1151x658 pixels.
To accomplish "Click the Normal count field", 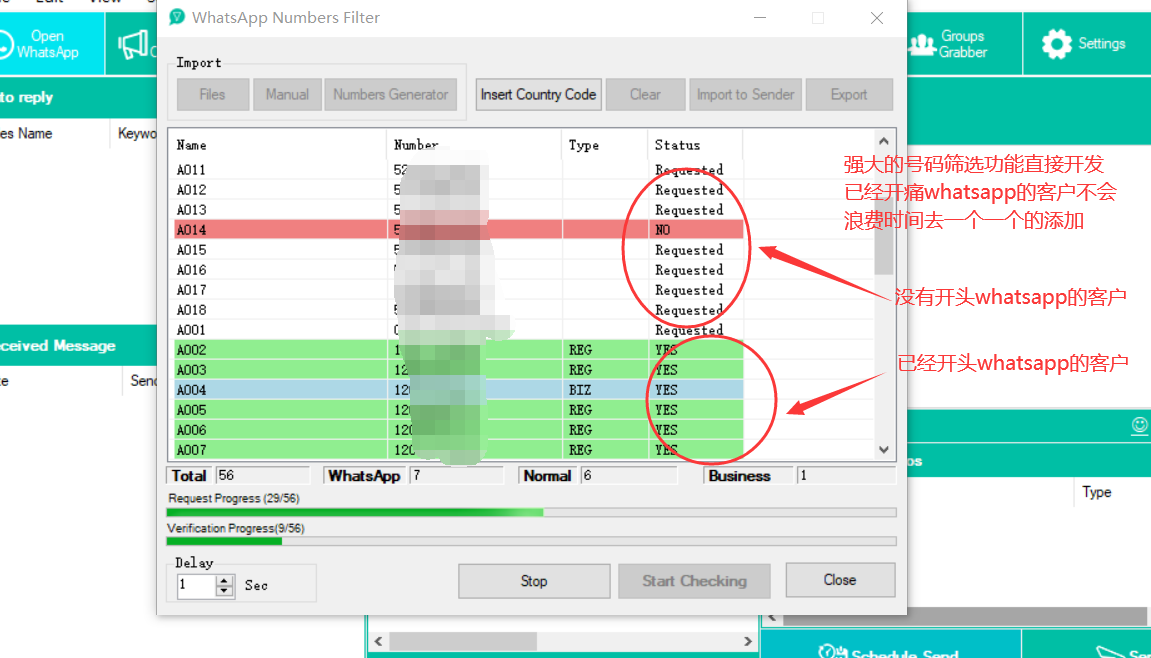I will [x=628, y=475].
